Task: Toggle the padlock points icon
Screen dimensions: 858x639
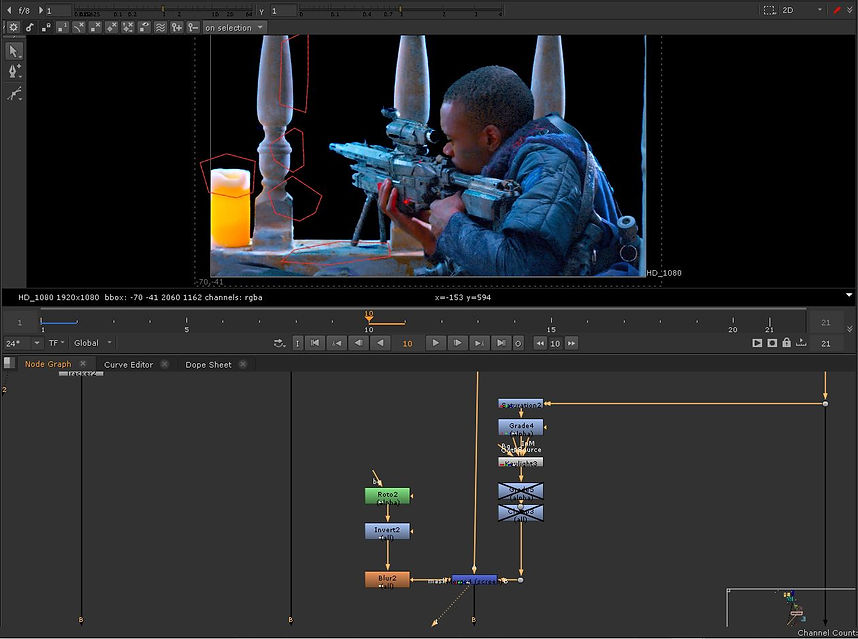Action: coord(46,27)
